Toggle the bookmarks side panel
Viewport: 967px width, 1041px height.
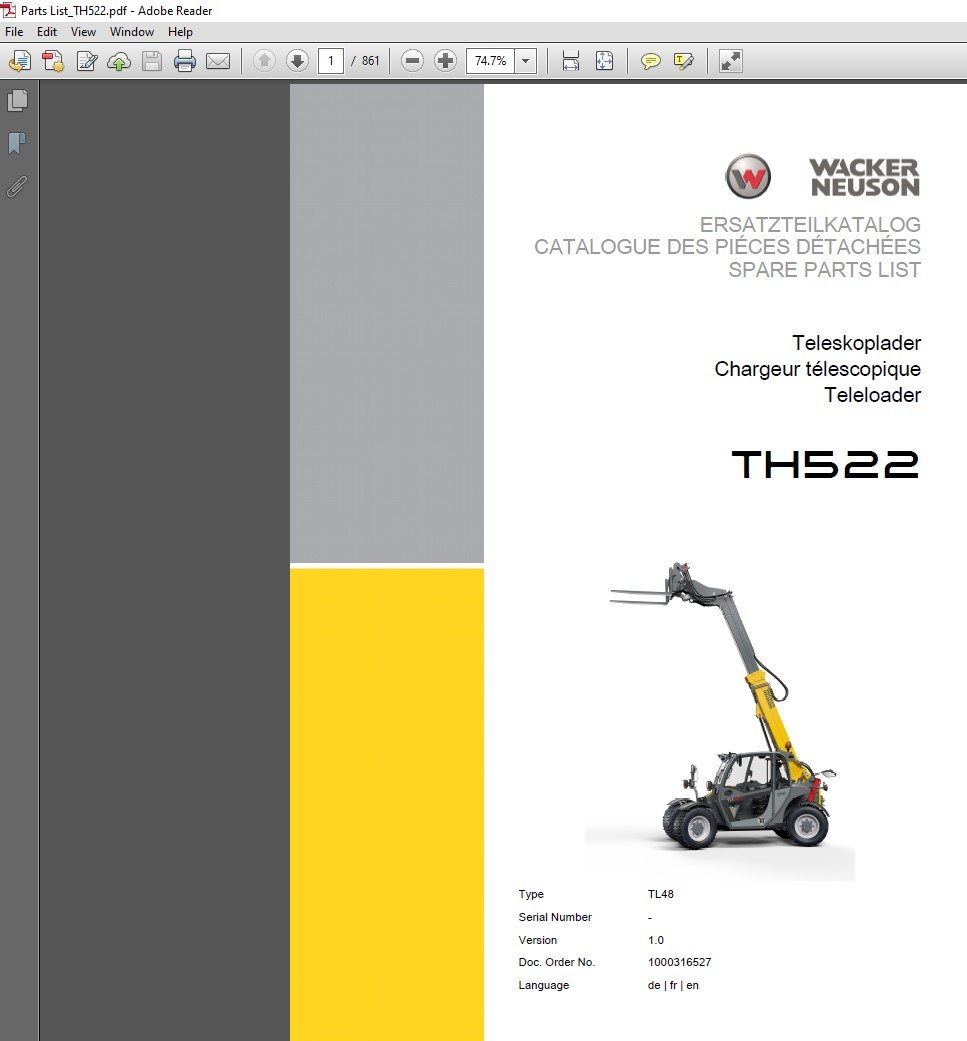point(17,144)
